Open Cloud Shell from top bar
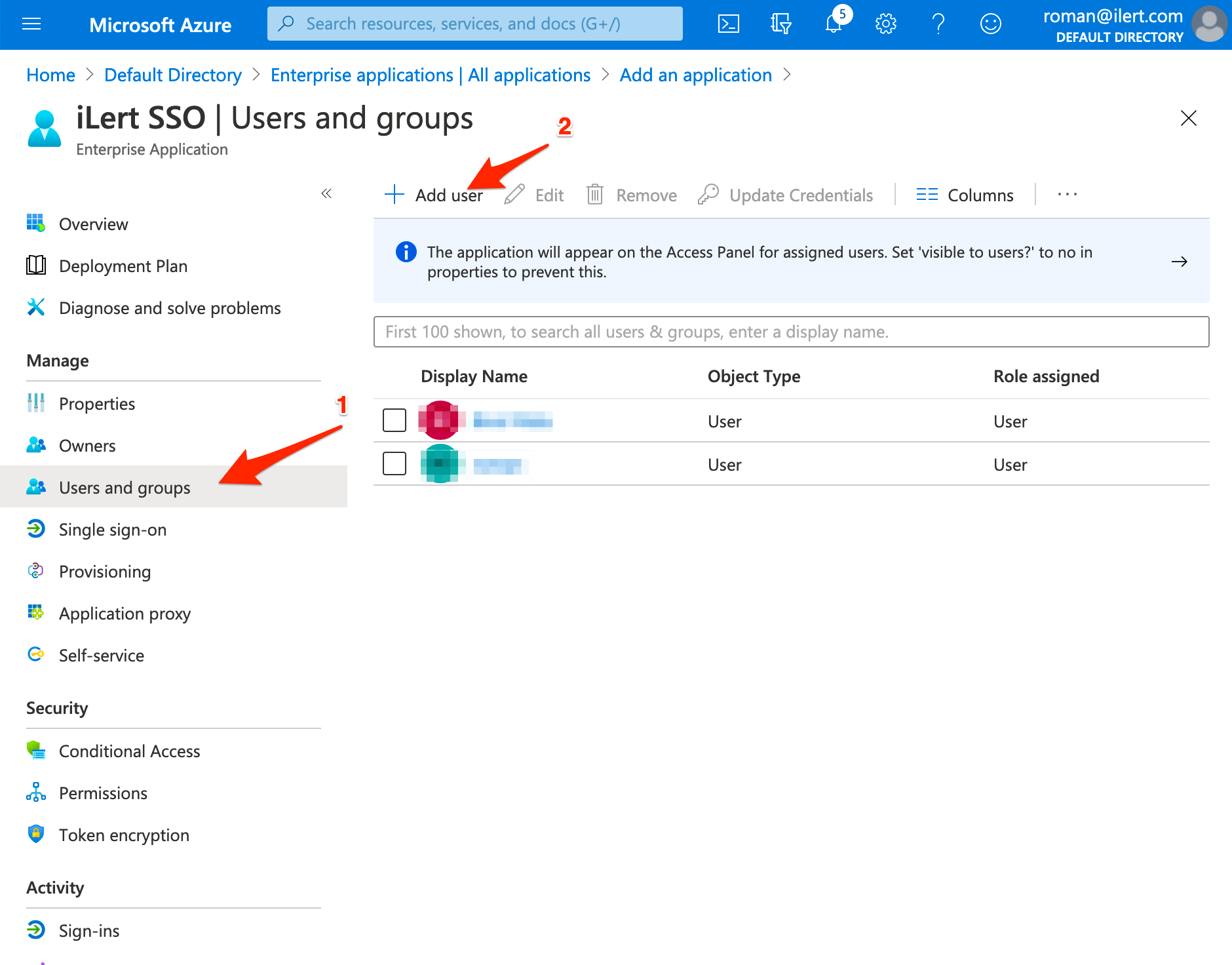 point(728,24)
